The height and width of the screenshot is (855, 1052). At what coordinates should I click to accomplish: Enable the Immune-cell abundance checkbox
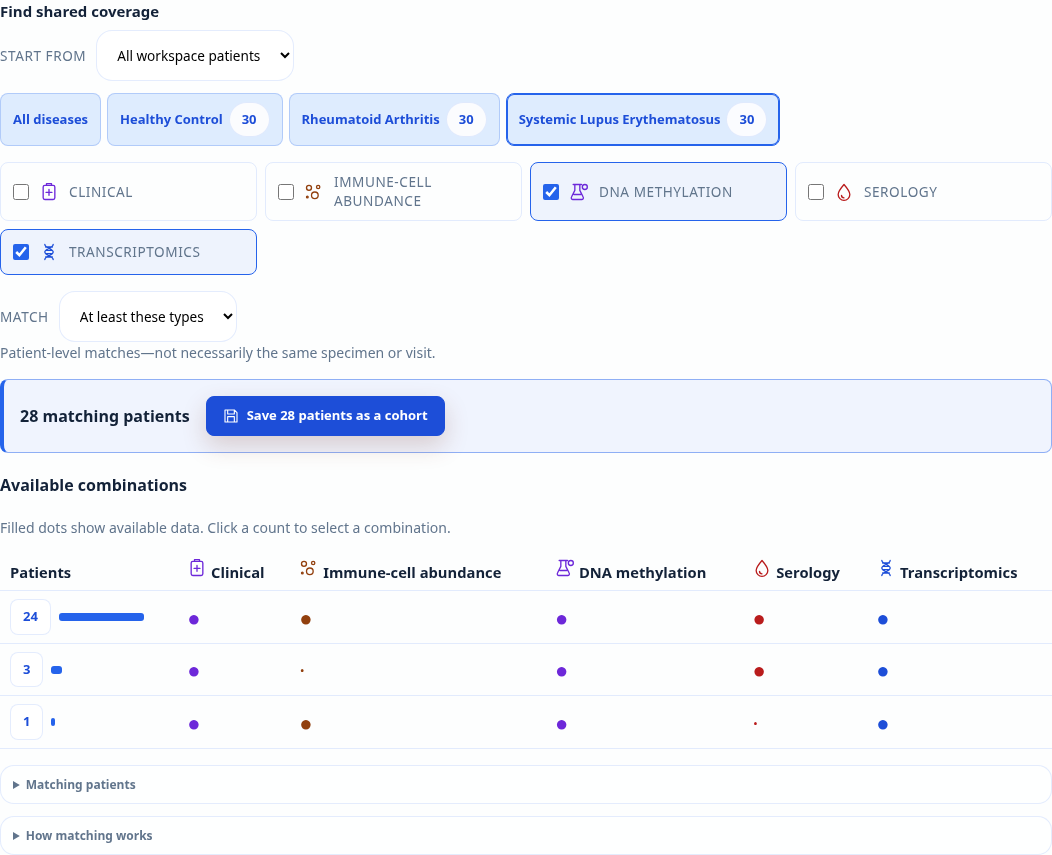tap(286, 192)
